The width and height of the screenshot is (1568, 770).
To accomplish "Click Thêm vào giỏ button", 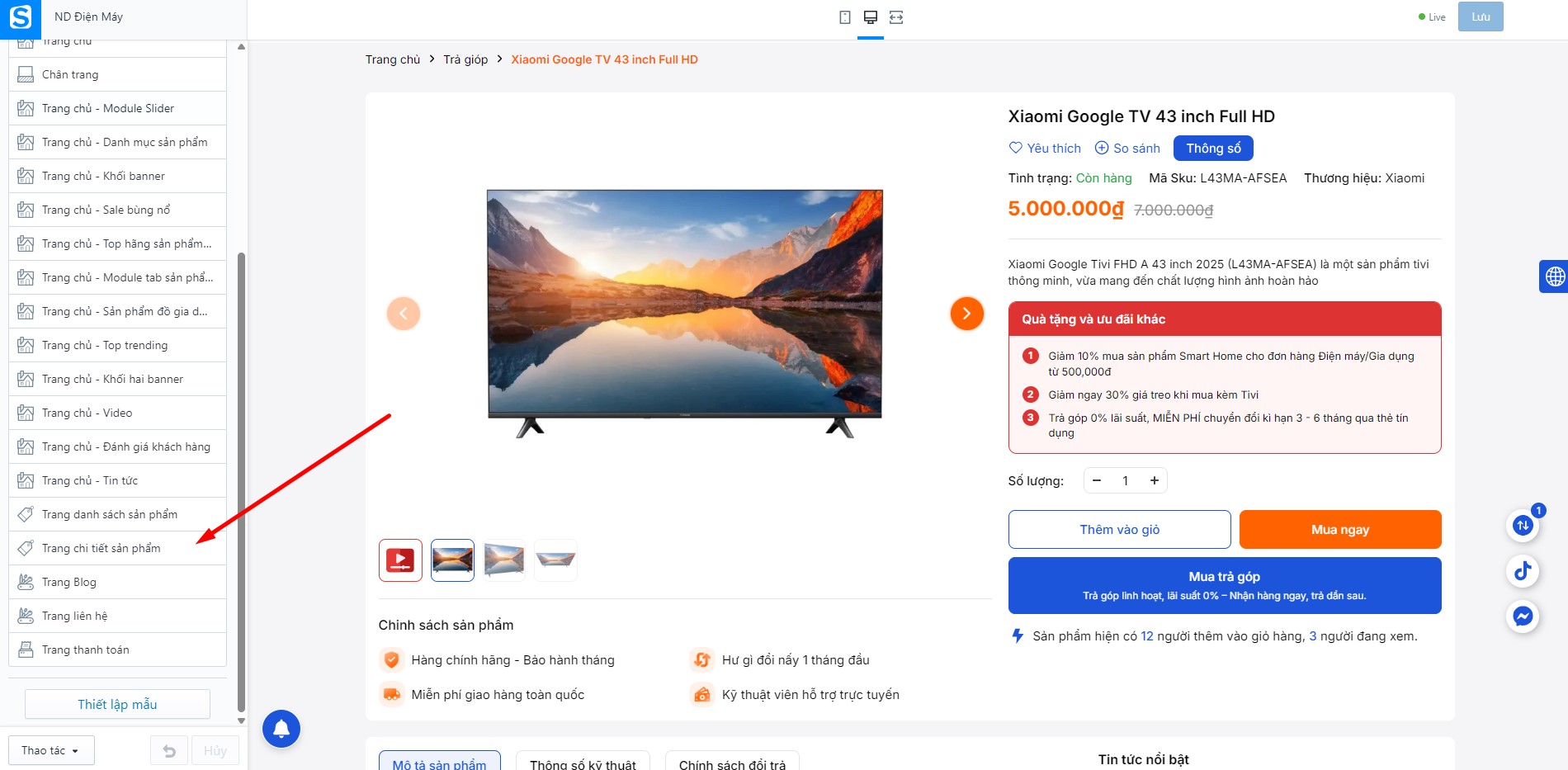I will point(1119,530).
